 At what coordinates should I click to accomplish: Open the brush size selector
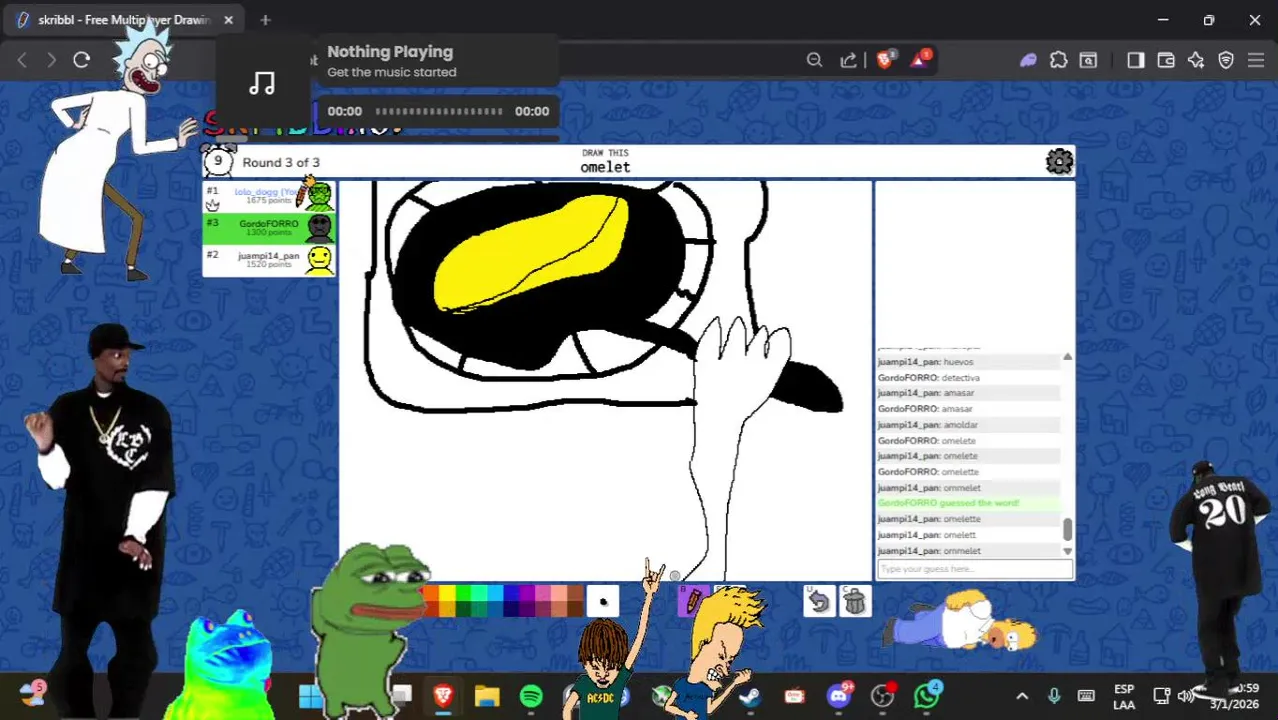[x=603, y=601]
